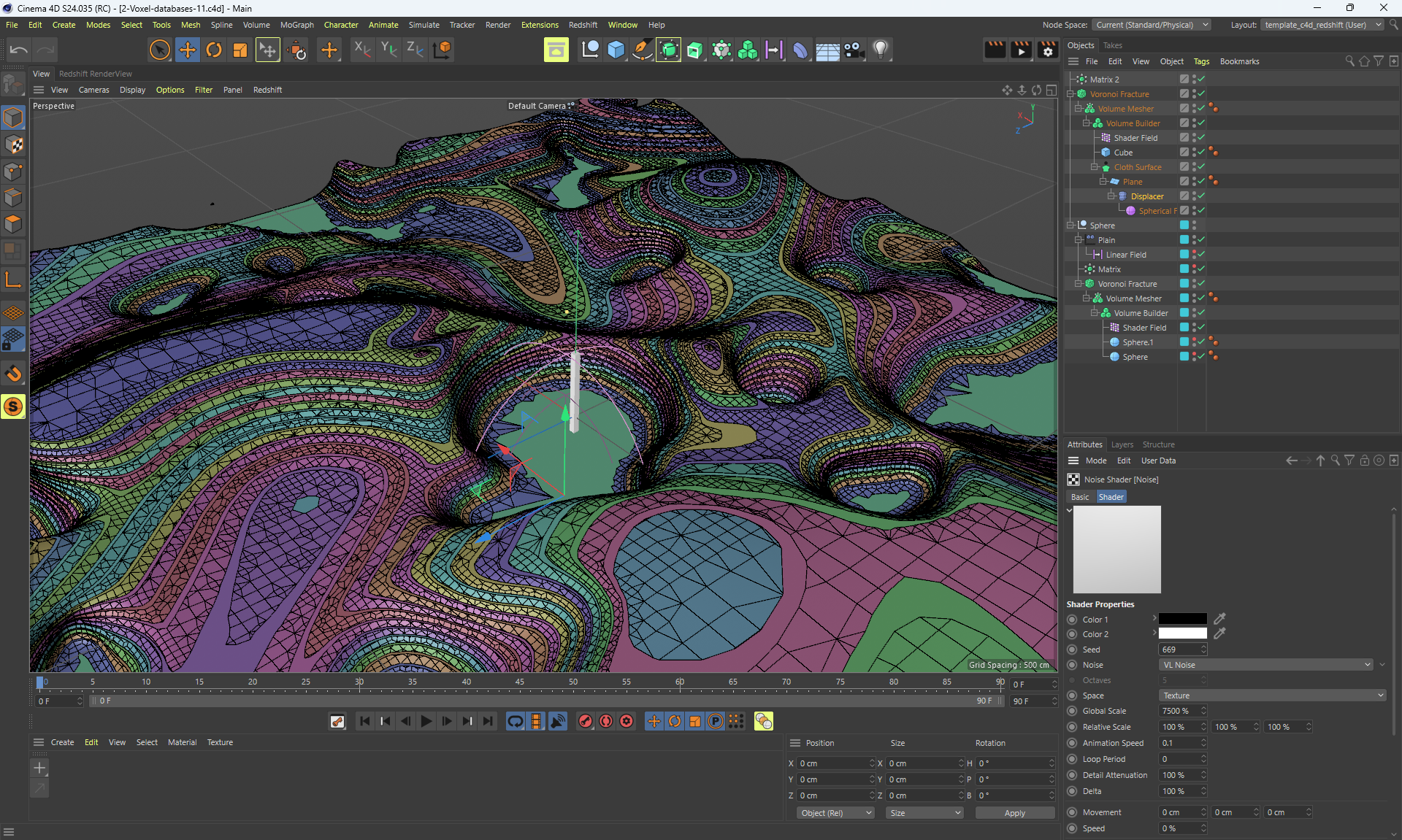Collapse the Voronoi Fracture tree node
The height and width of the screenshot is (840, 1402).
coord(1070,94)
